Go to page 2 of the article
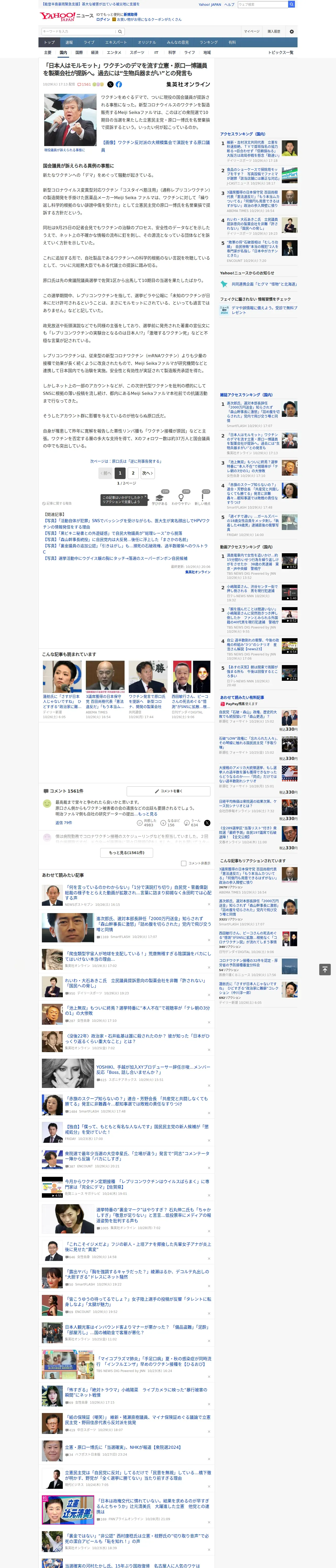 (133, 473)
